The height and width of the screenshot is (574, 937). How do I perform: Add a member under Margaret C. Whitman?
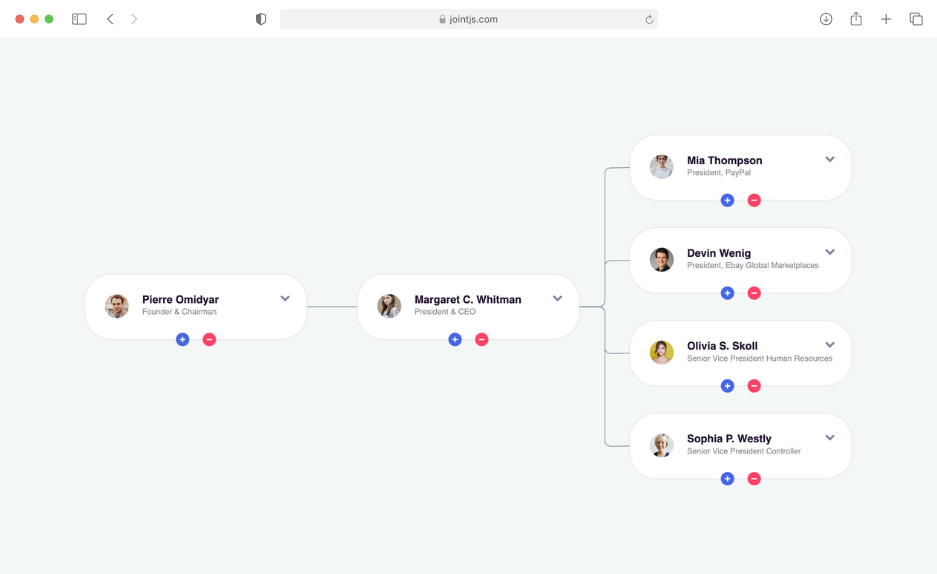455,339
